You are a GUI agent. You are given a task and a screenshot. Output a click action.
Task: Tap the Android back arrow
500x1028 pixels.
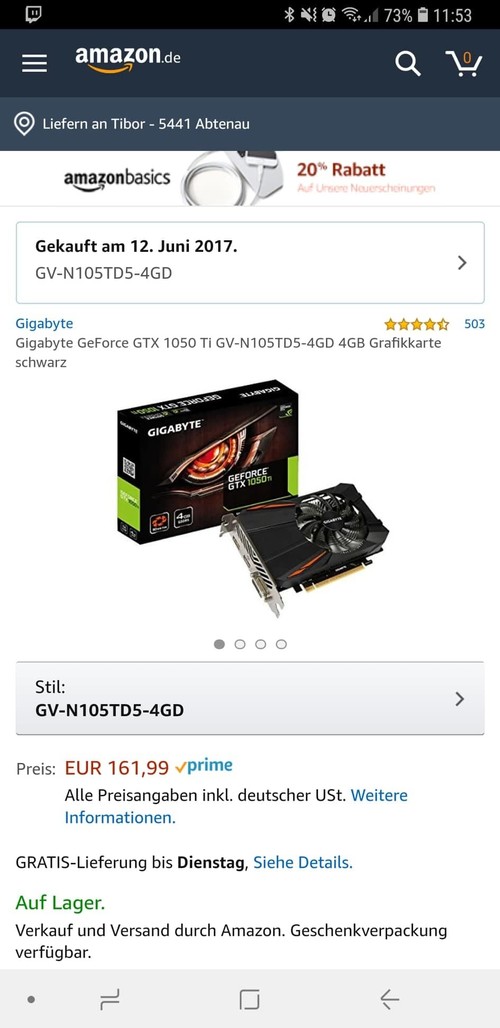[x=389, y=999]
